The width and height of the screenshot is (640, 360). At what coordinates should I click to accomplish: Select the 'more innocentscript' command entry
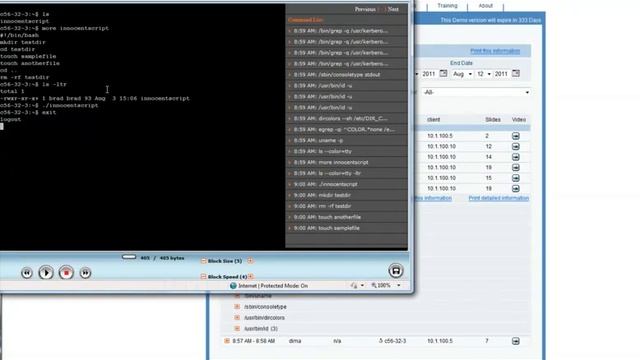tap(346, 162)
